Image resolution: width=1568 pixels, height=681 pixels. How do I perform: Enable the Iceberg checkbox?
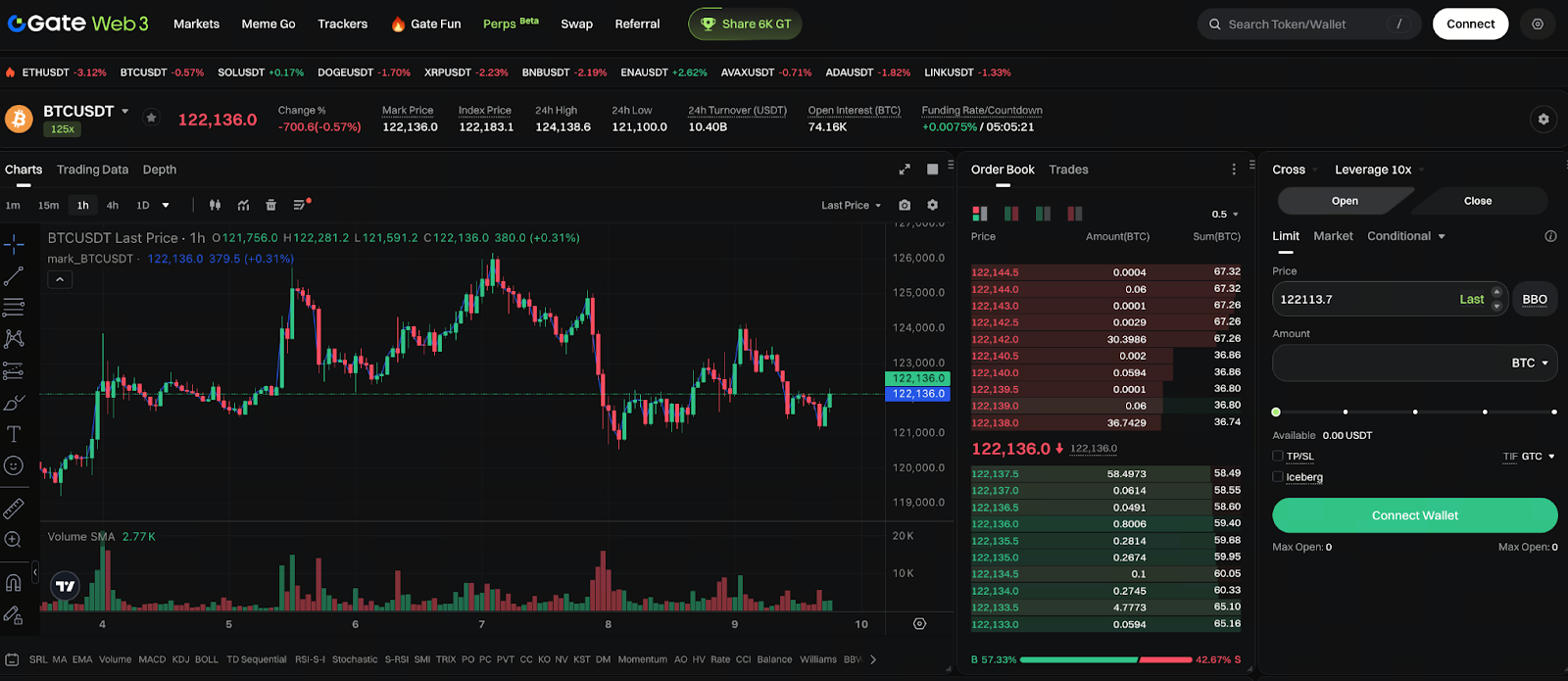click(1278, 477)
